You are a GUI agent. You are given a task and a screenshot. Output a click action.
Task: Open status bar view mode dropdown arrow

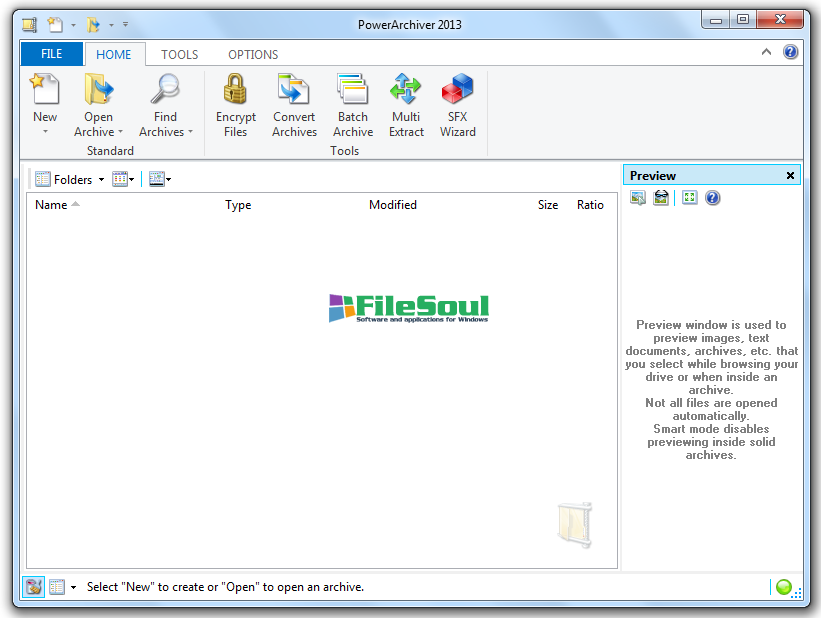click(x=73, y=587)
